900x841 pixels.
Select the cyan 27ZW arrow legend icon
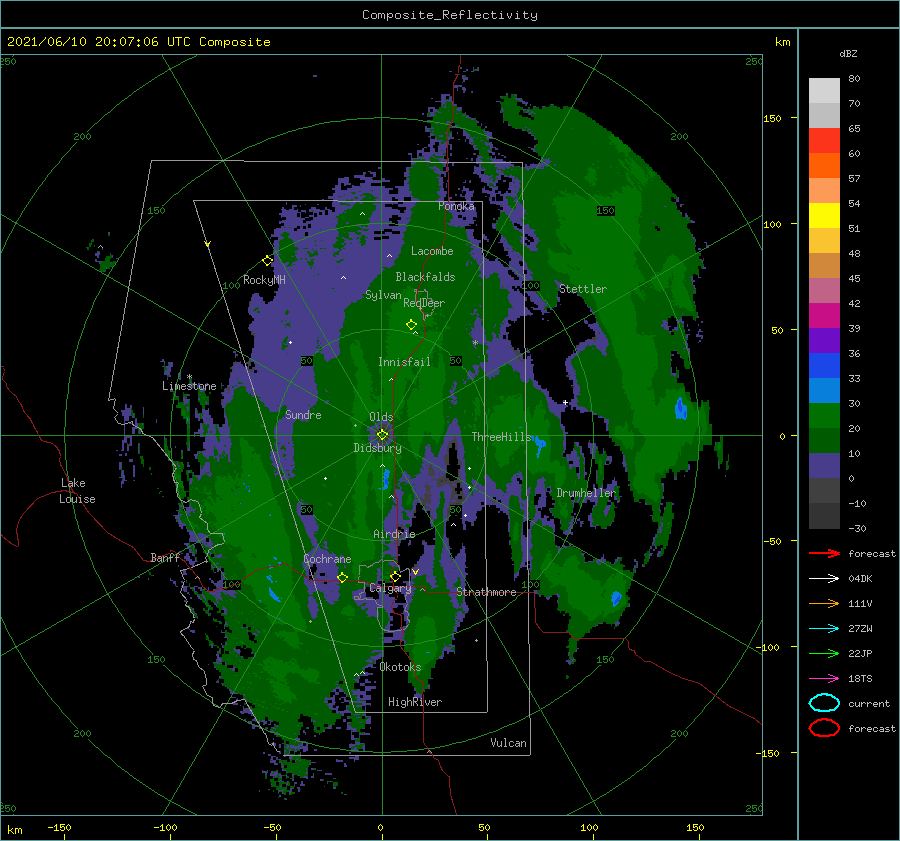click(x=824, y=629)
